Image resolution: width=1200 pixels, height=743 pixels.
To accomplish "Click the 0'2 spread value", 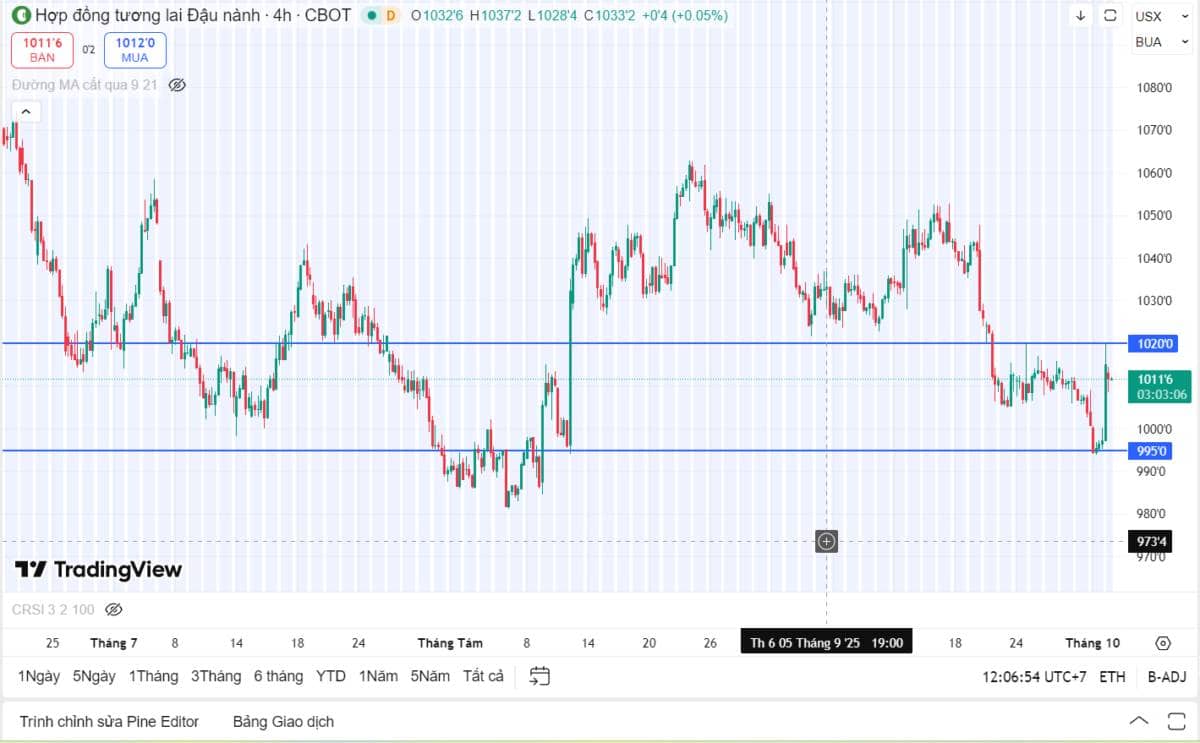I will coord(88,50).
